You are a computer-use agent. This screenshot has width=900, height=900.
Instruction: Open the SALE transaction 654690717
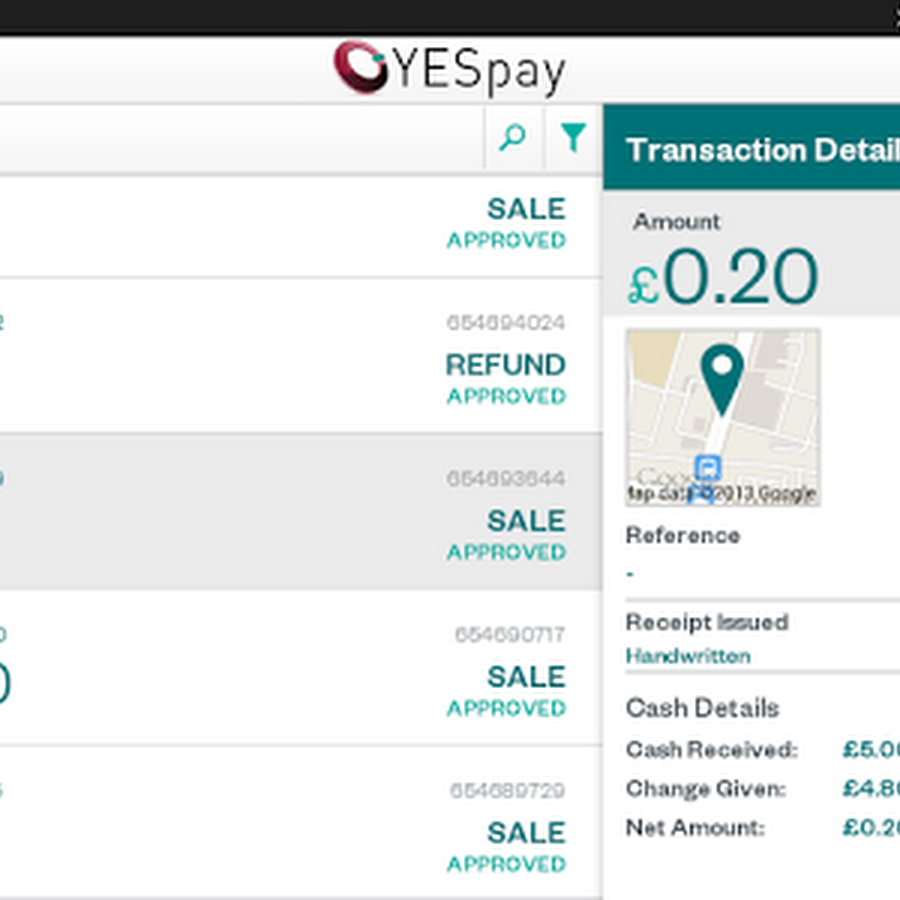coord(300,668)
